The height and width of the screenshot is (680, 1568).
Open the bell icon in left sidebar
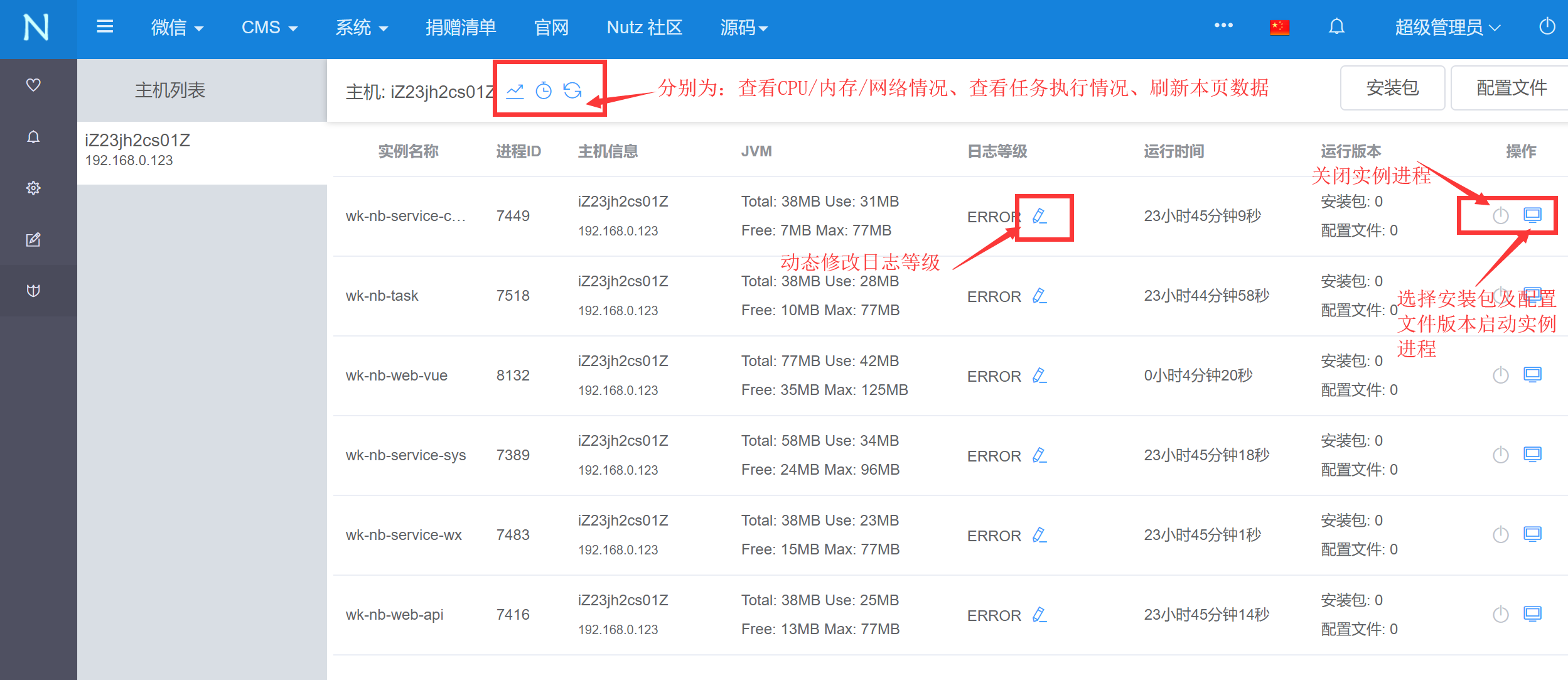point(33,136)
